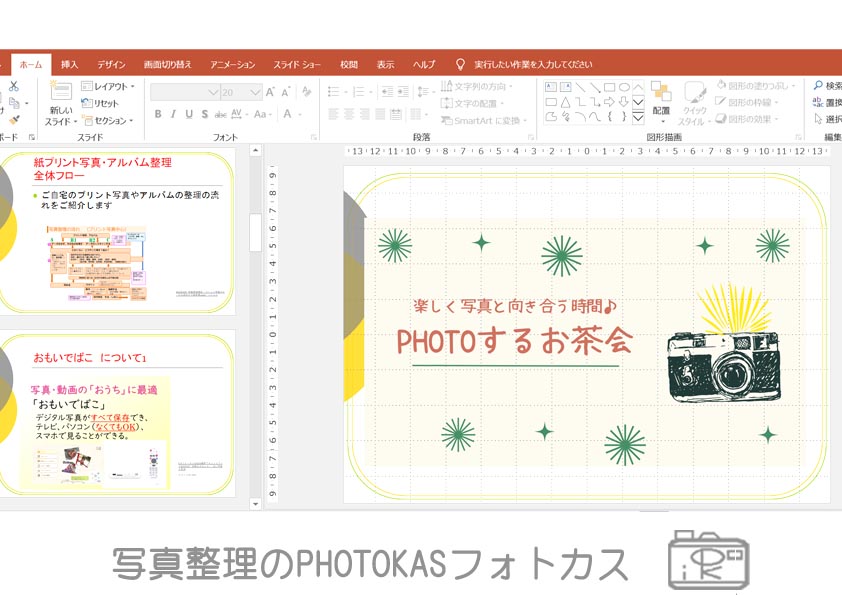This screenshot has width=842, height=595.
Task: Select the oval shape in shapes gallery
Action: (624, 87)
